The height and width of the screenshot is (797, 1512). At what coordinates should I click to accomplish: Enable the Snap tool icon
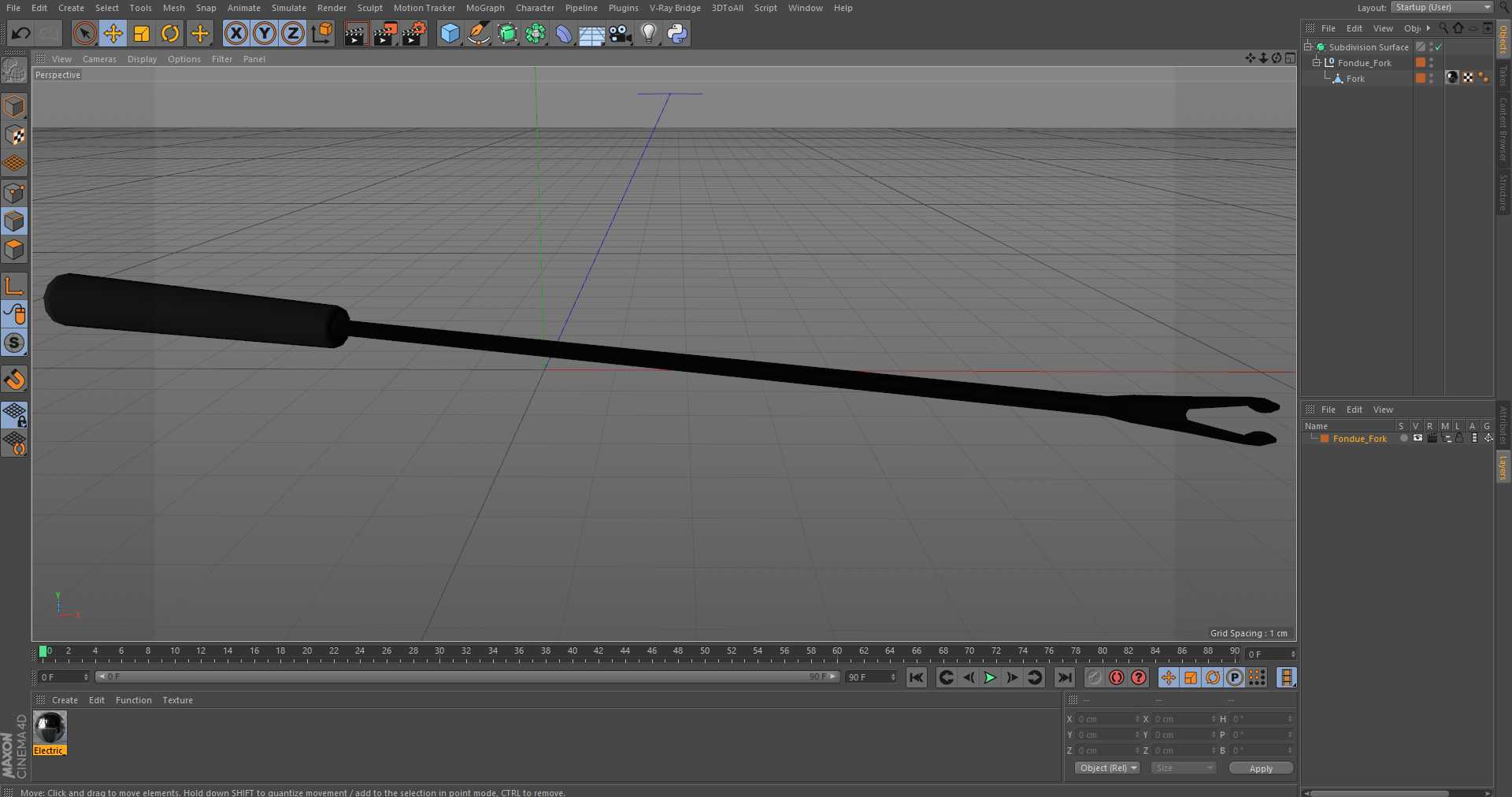click(x=14, y=380)
